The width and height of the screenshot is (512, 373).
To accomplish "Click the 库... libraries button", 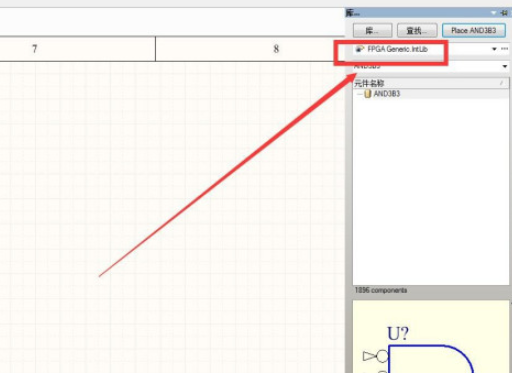I will [373, 31].
